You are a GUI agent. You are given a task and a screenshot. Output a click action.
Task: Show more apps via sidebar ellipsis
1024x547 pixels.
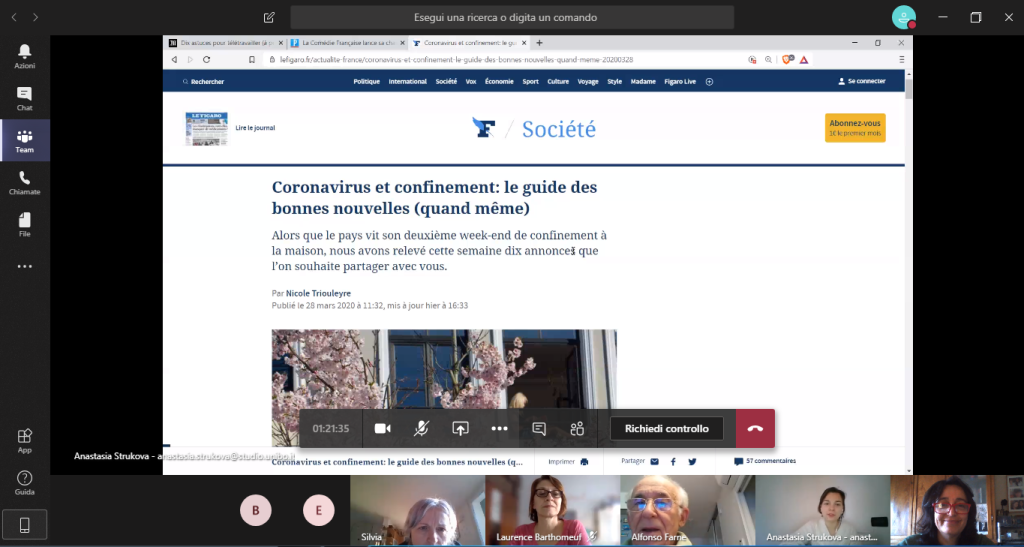(25, 266)
